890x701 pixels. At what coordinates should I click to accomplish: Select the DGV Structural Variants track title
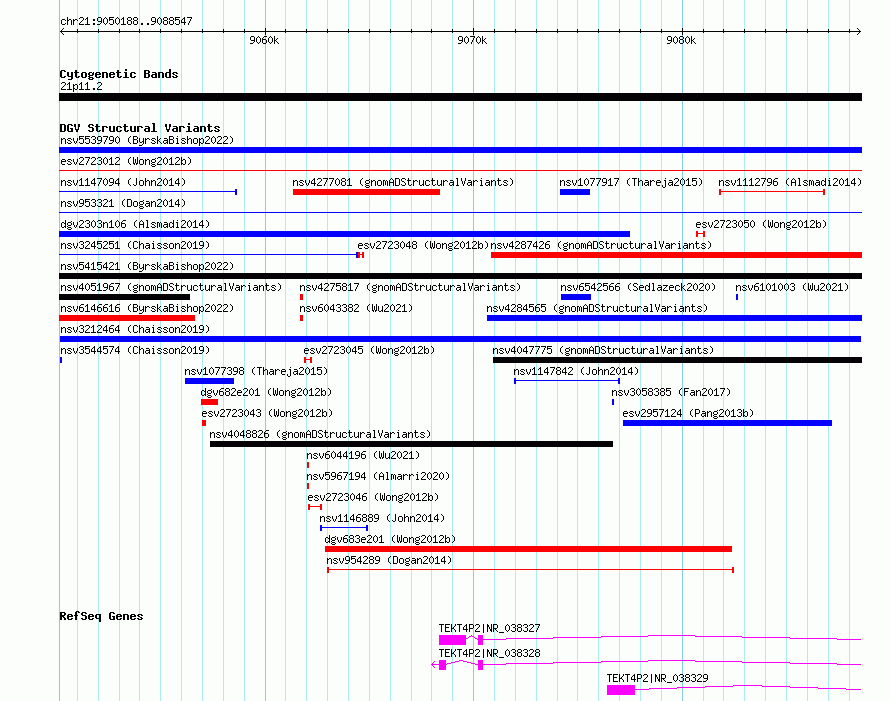140,128
